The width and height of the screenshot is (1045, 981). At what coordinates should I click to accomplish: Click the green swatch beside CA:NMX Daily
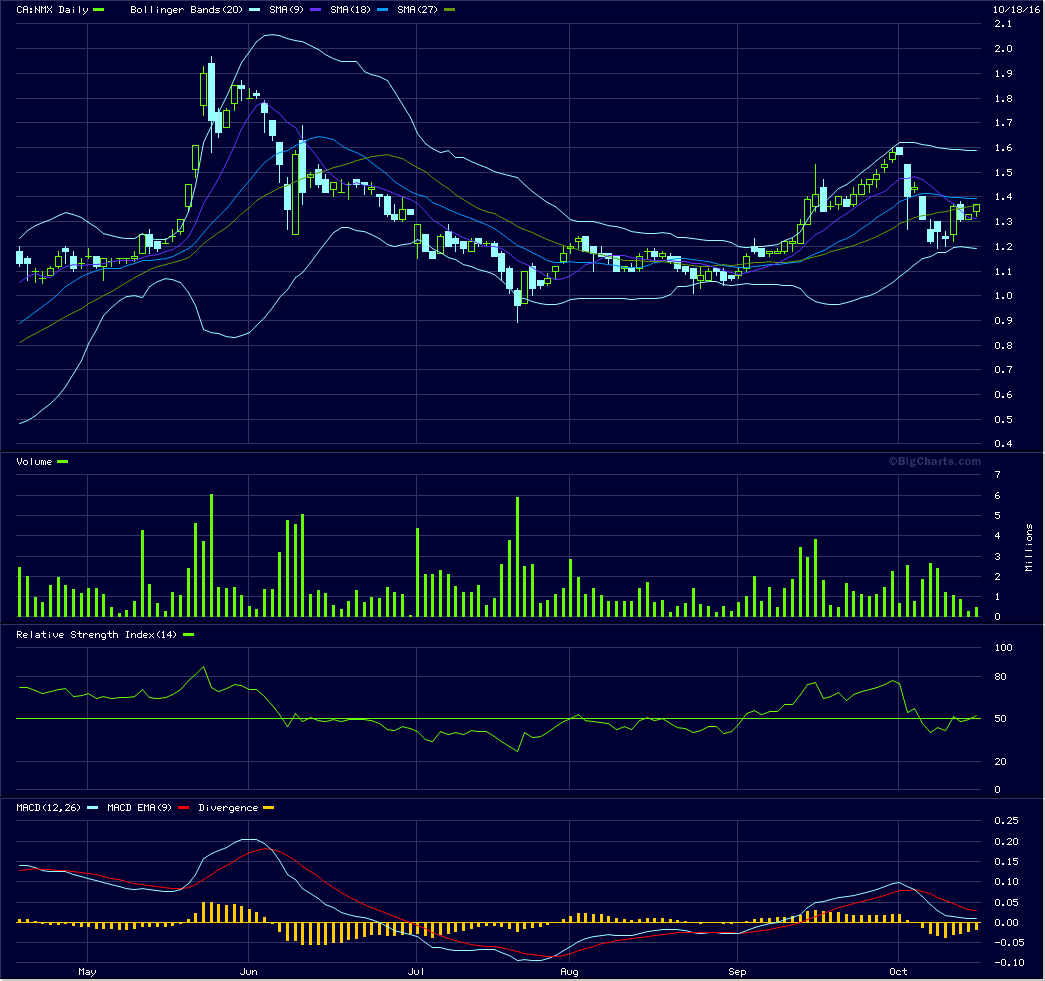[x=99, y=10]
